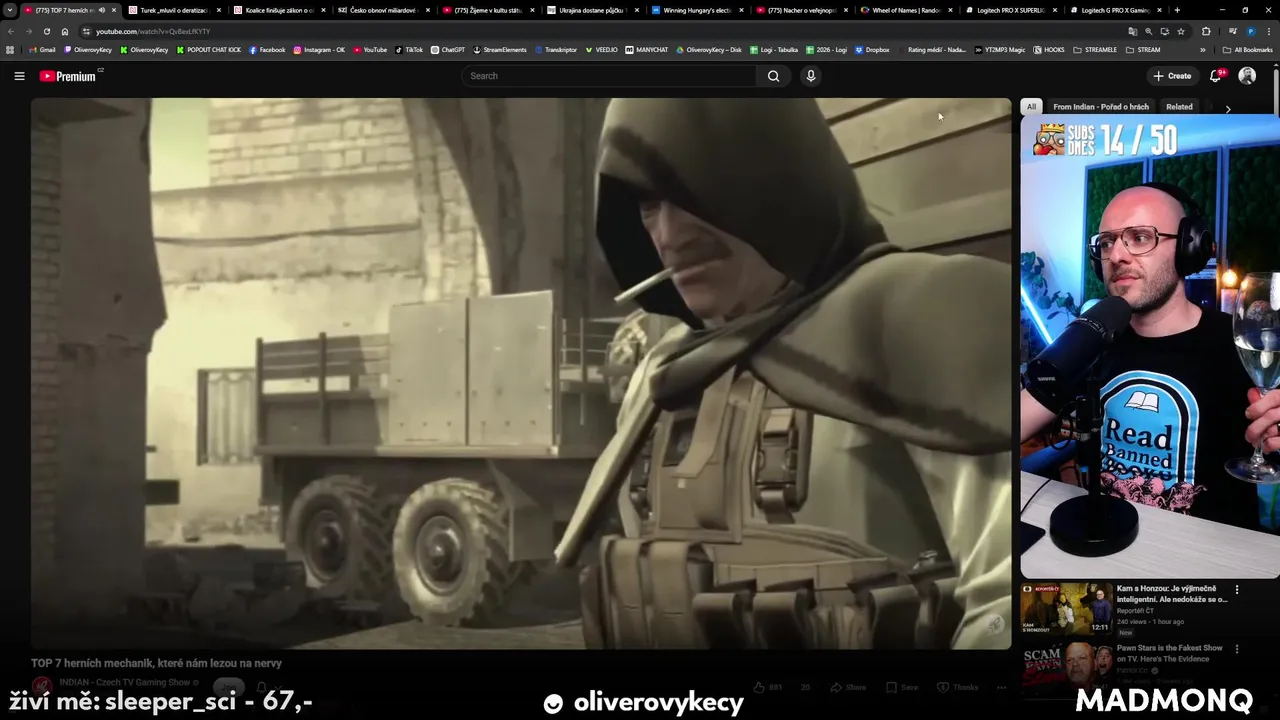The height and width of the screenshot is (720, 1280).
Task: Show hidden bookmarks with double chevron
Action: coord(1203,50)
